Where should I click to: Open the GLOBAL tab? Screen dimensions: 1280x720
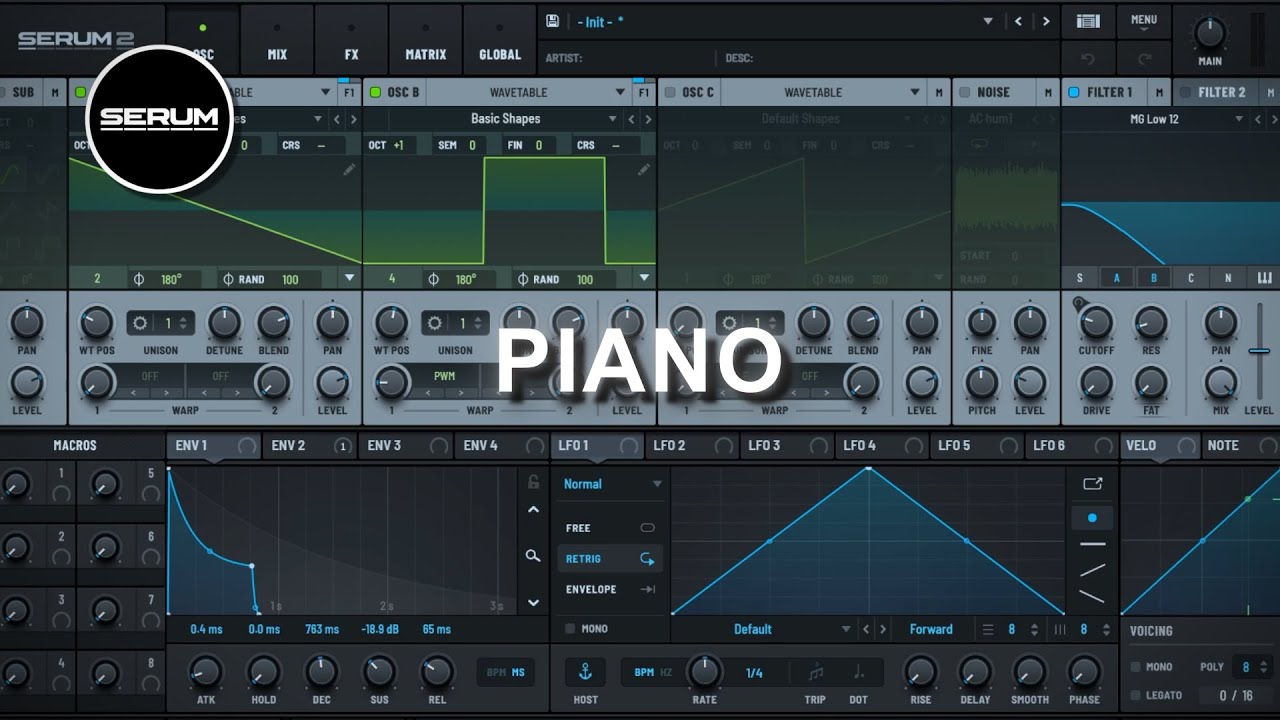[x=500, y=40]
